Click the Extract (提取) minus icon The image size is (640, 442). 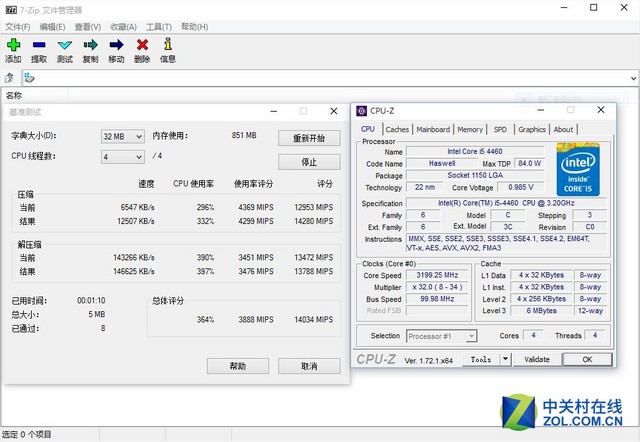tap(39, 45)
